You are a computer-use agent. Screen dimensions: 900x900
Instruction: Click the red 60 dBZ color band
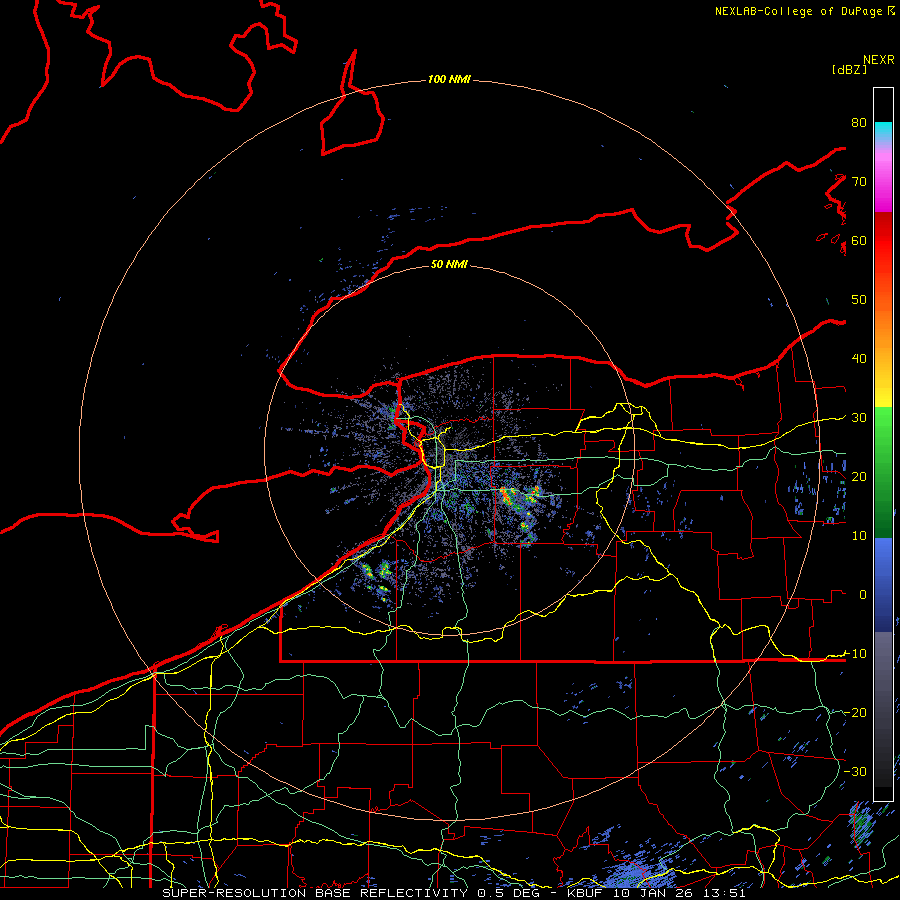pos(883,240)
